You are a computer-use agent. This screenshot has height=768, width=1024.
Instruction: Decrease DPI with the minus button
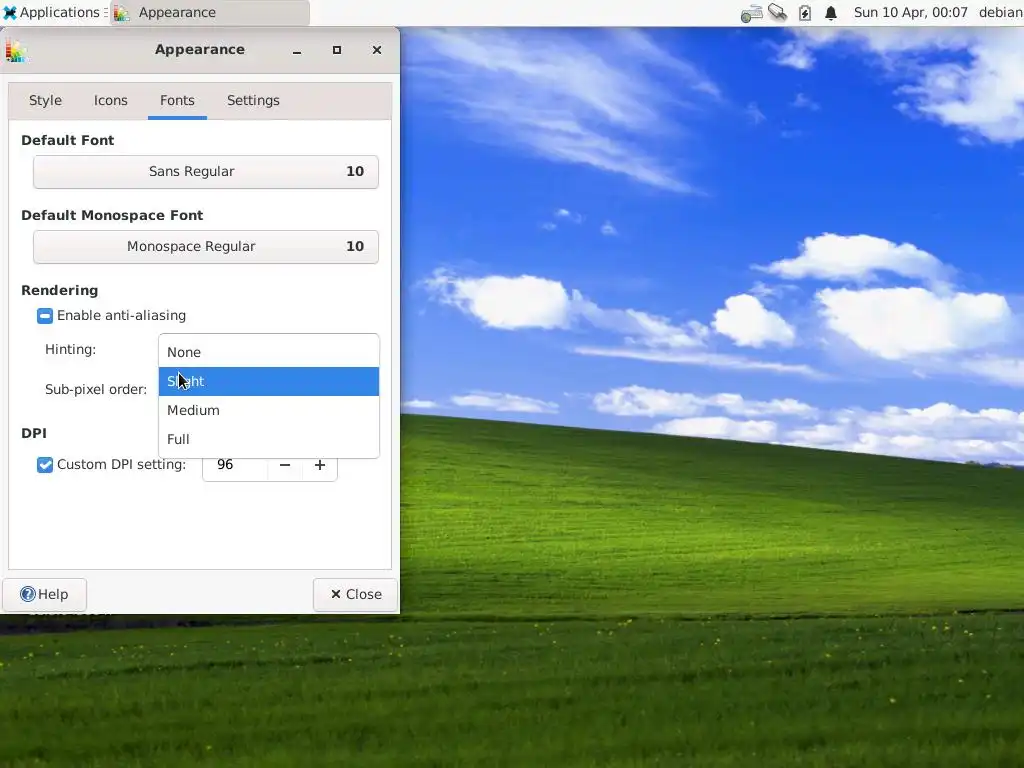pos(285,465)
